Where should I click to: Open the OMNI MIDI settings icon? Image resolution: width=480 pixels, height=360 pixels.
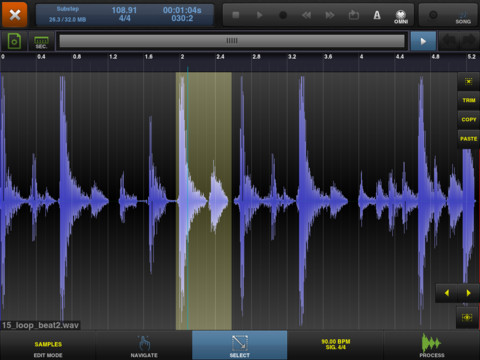[x=401, y=16]
